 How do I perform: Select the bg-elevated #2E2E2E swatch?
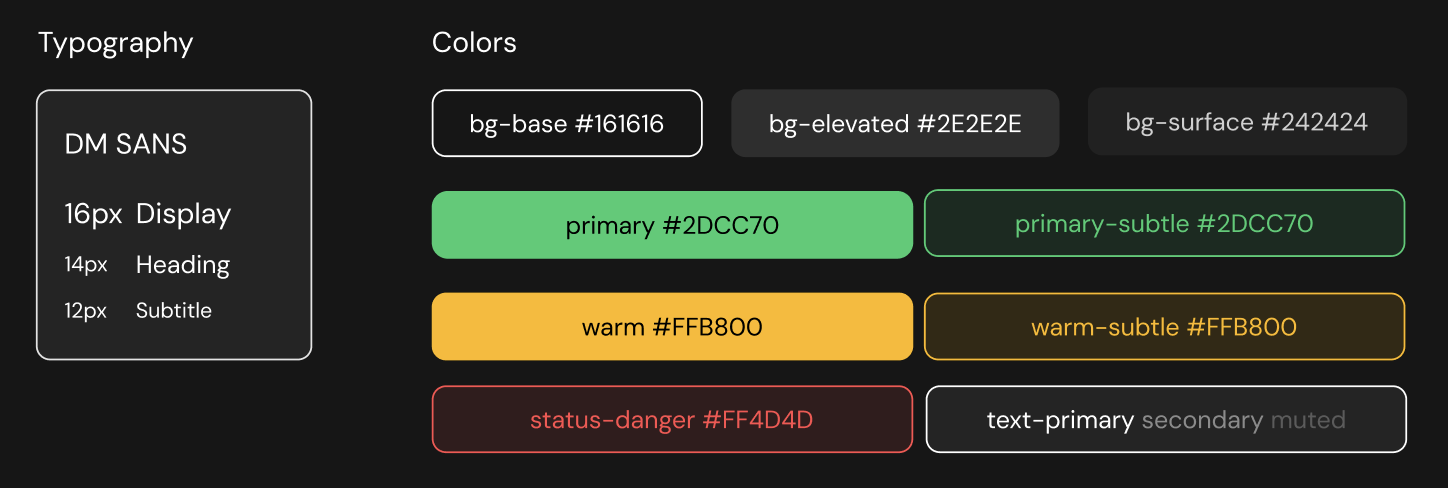tap(895, 124)
